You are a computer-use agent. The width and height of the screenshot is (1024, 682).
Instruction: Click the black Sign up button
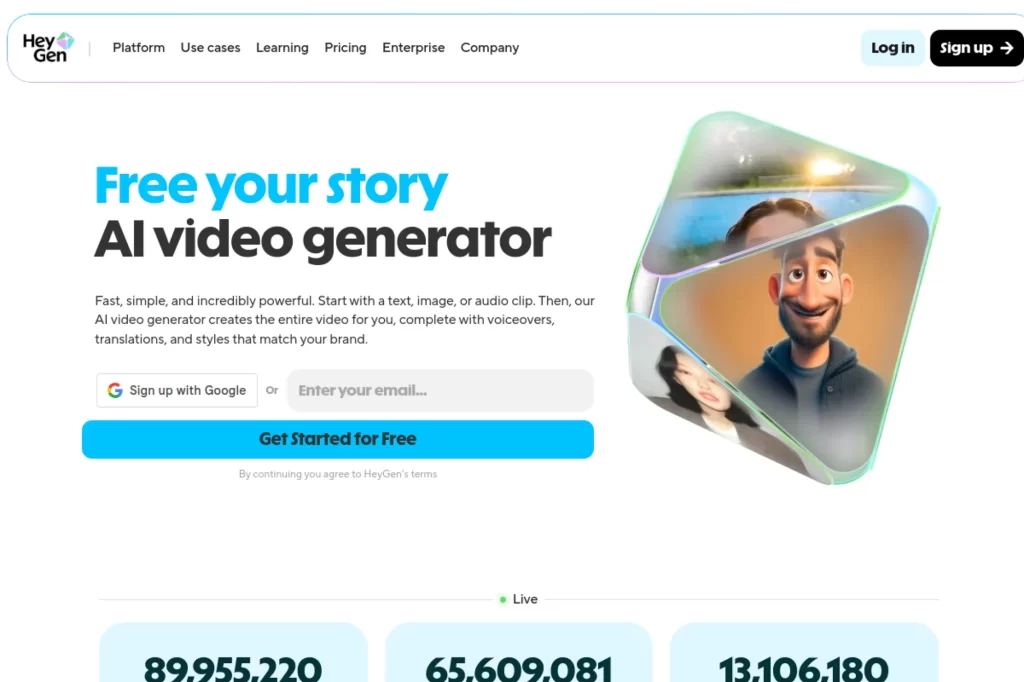click(x=977, y=48)
